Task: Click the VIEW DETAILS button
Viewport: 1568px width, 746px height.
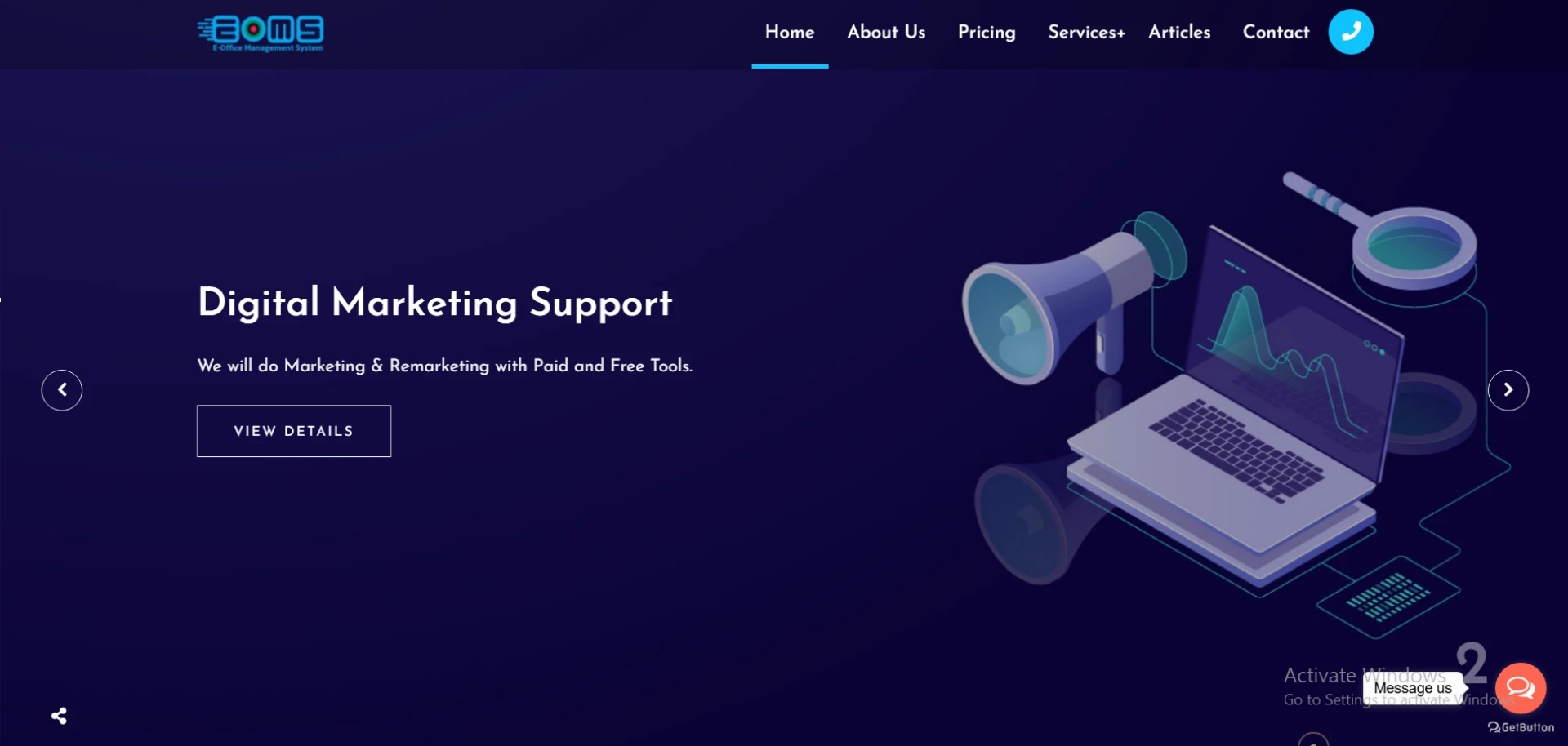Action: point(294,431)
